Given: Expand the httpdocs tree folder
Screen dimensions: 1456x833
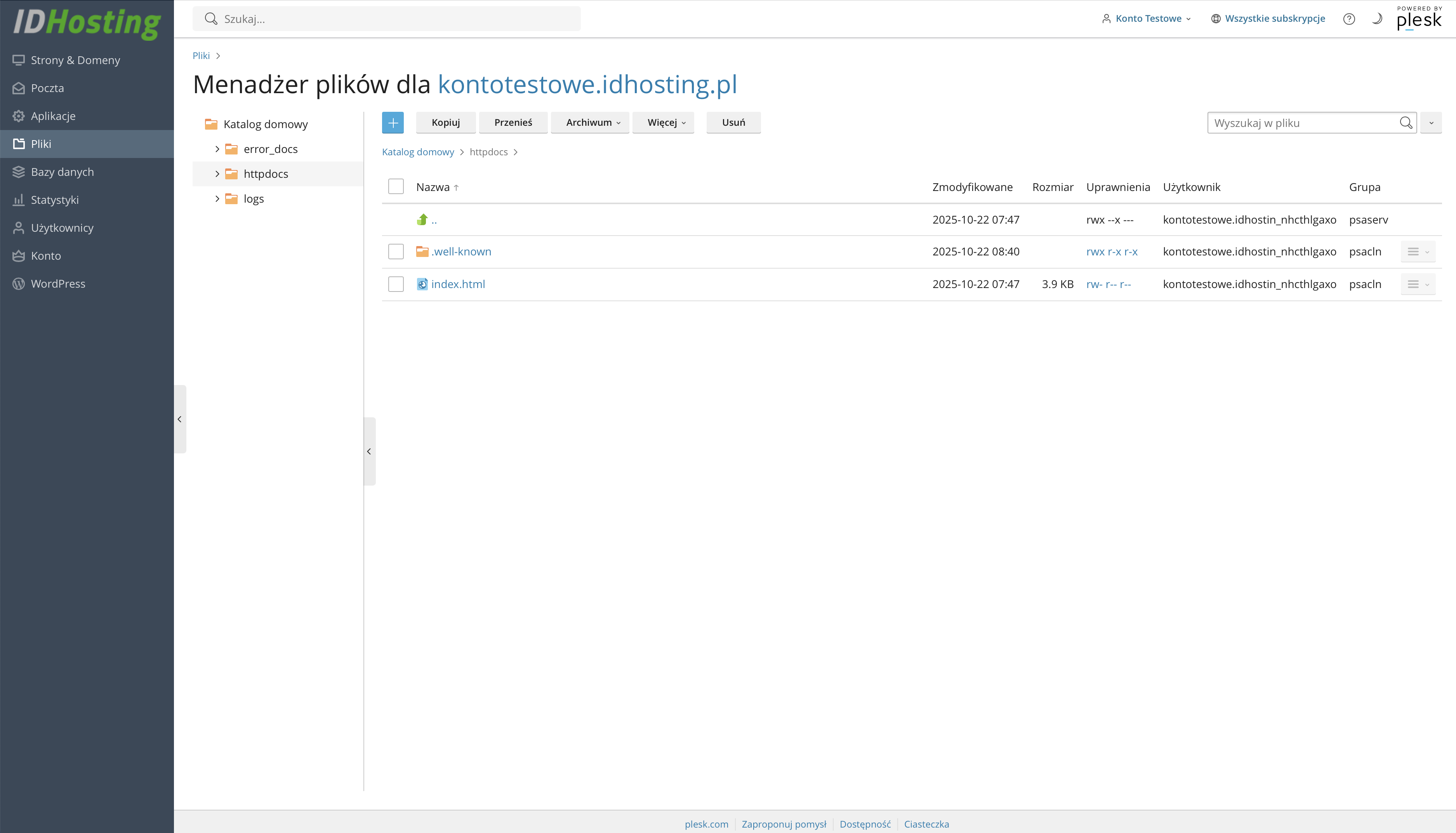Looking at the screenshot, I should 217,174.
